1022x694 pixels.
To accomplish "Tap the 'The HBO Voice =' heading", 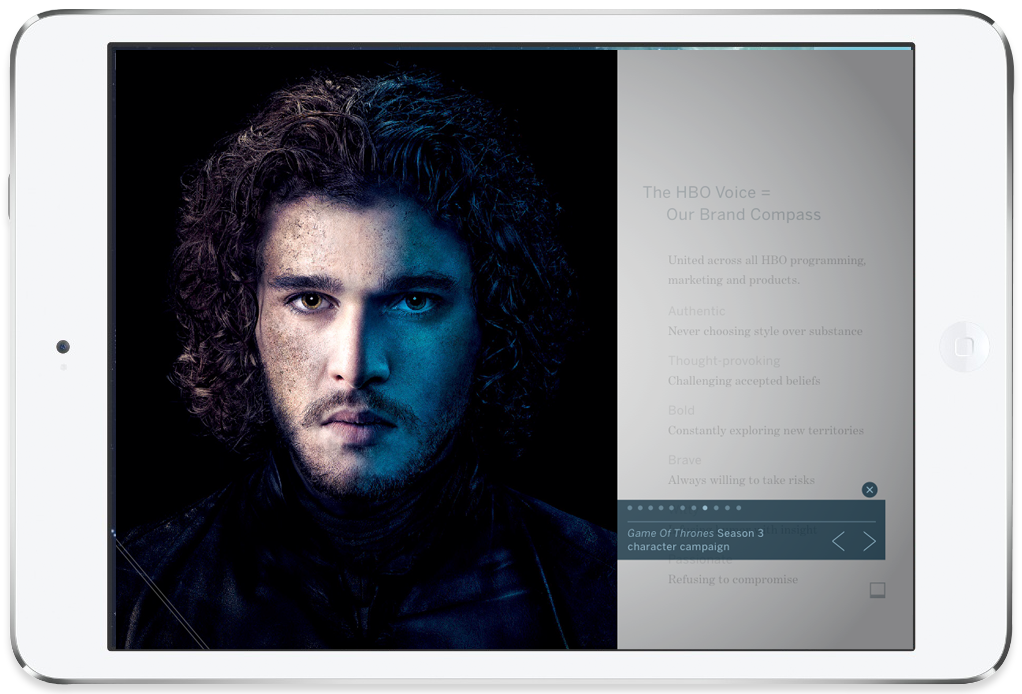I will coord(707,192).
